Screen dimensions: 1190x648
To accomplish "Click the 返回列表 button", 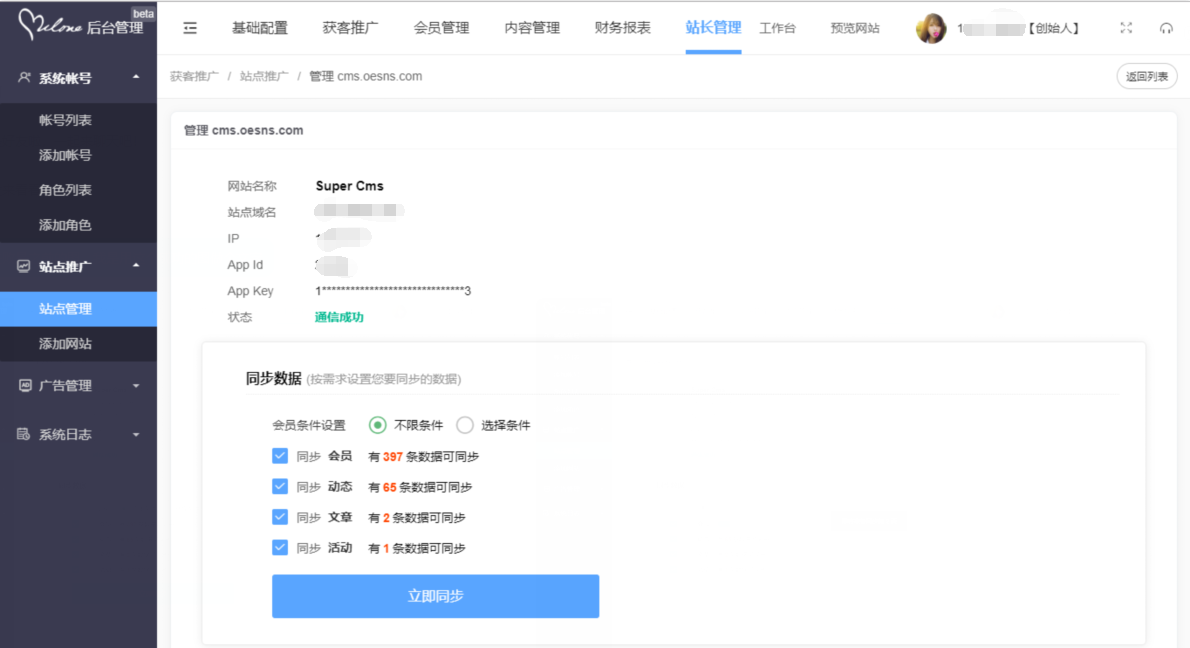I will click(x=1146, y=76).
